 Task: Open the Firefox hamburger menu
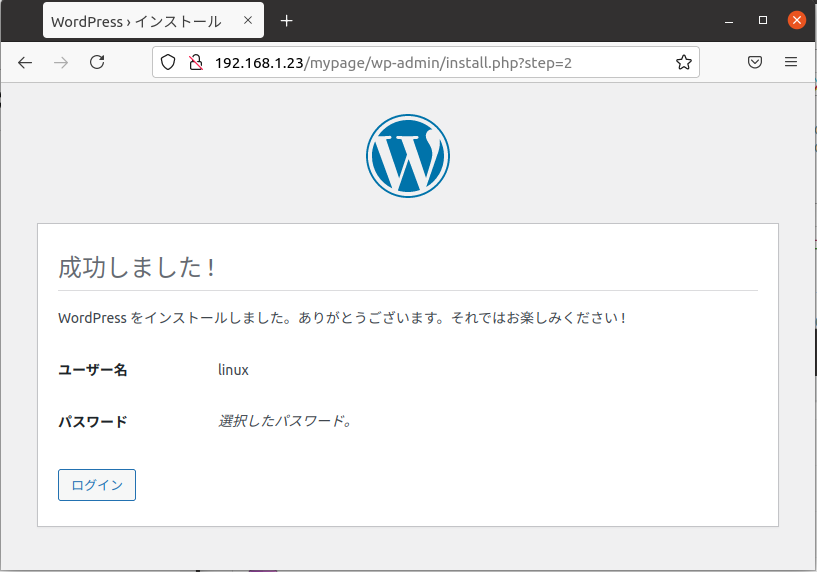[x=791, y=62]
